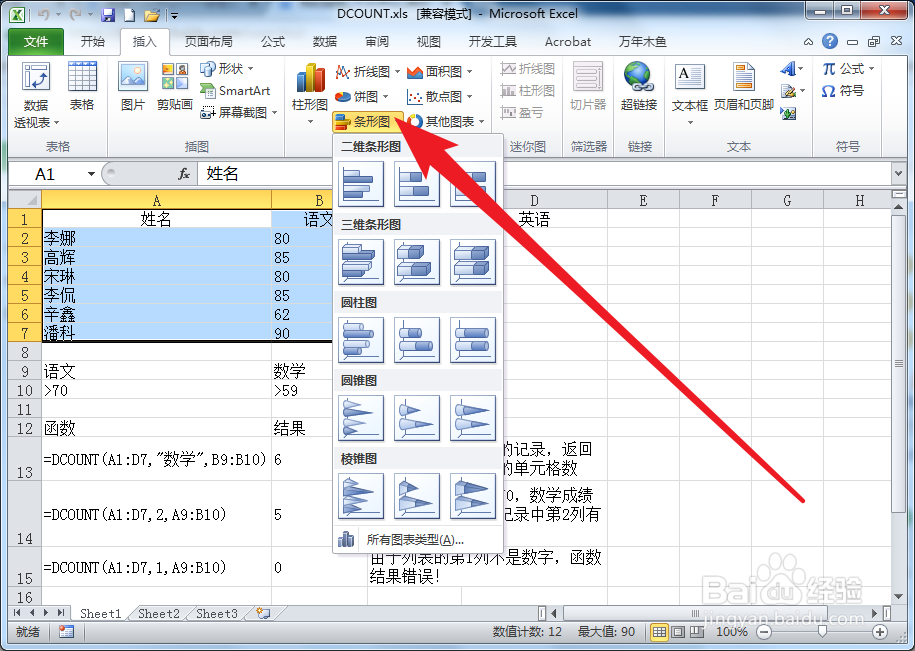Select the Sheet2 worksheet tab

coord(157,614)
